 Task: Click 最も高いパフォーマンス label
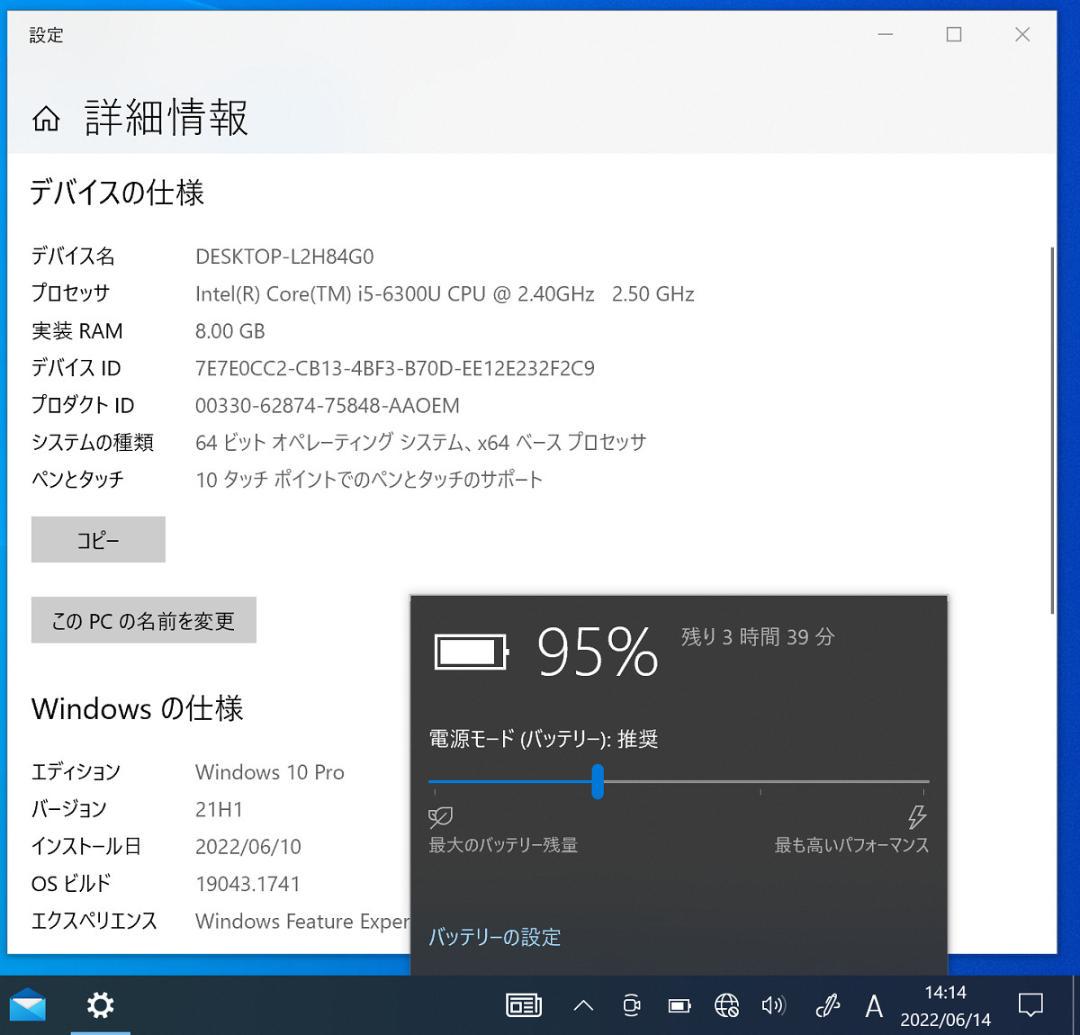pos(851,845)
